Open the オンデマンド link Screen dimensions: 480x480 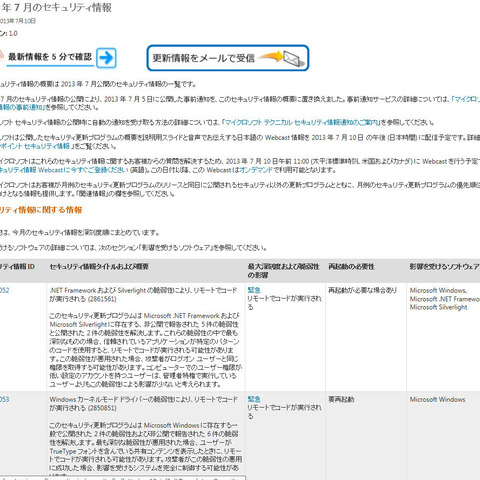pyautogui.click(x=256, y=170)
